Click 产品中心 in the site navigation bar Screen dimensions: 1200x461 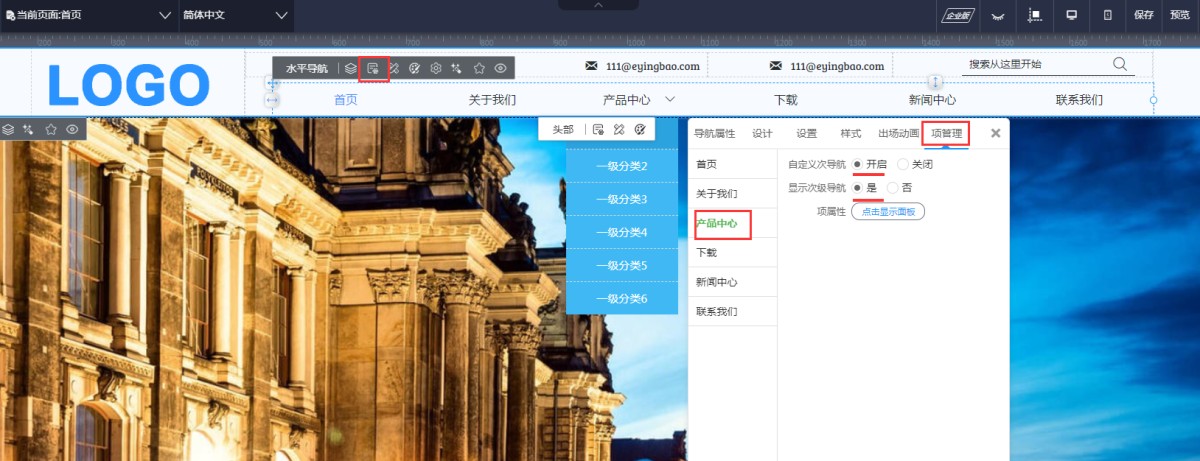[x=627, y=100]
